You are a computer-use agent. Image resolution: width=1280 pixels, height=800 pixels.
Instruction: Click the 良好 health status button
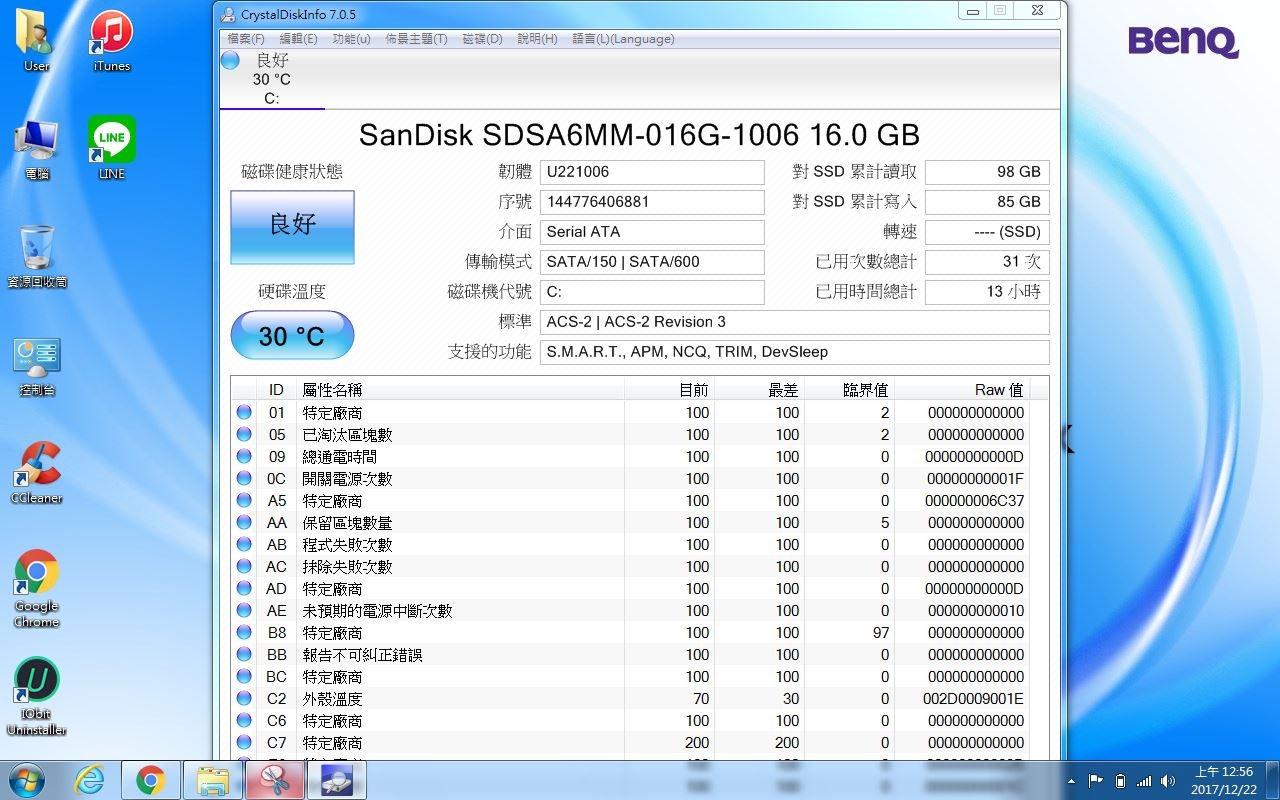292,227
